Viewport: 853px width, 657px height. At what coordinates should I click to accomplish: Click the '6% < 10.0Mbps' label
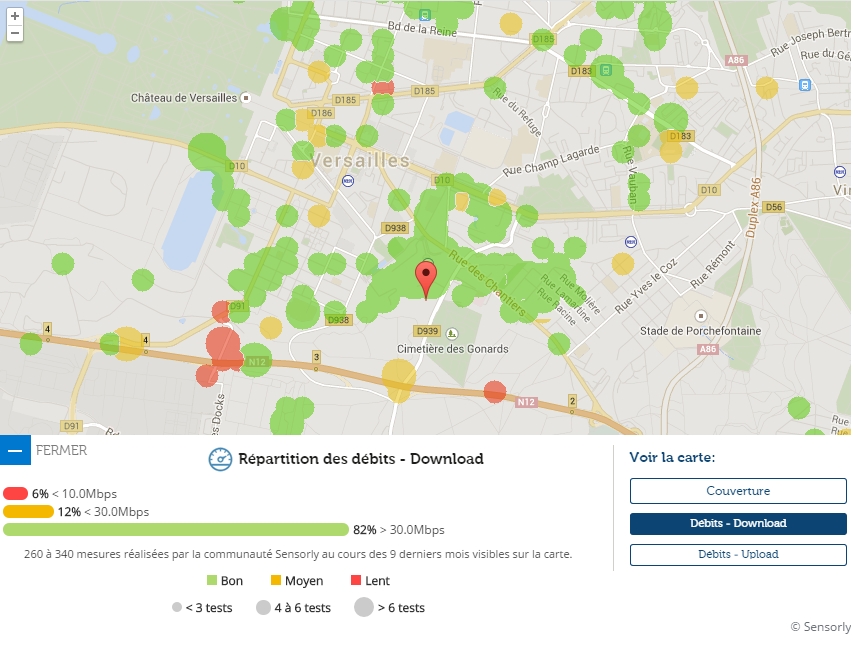click(x=75, y=494)
